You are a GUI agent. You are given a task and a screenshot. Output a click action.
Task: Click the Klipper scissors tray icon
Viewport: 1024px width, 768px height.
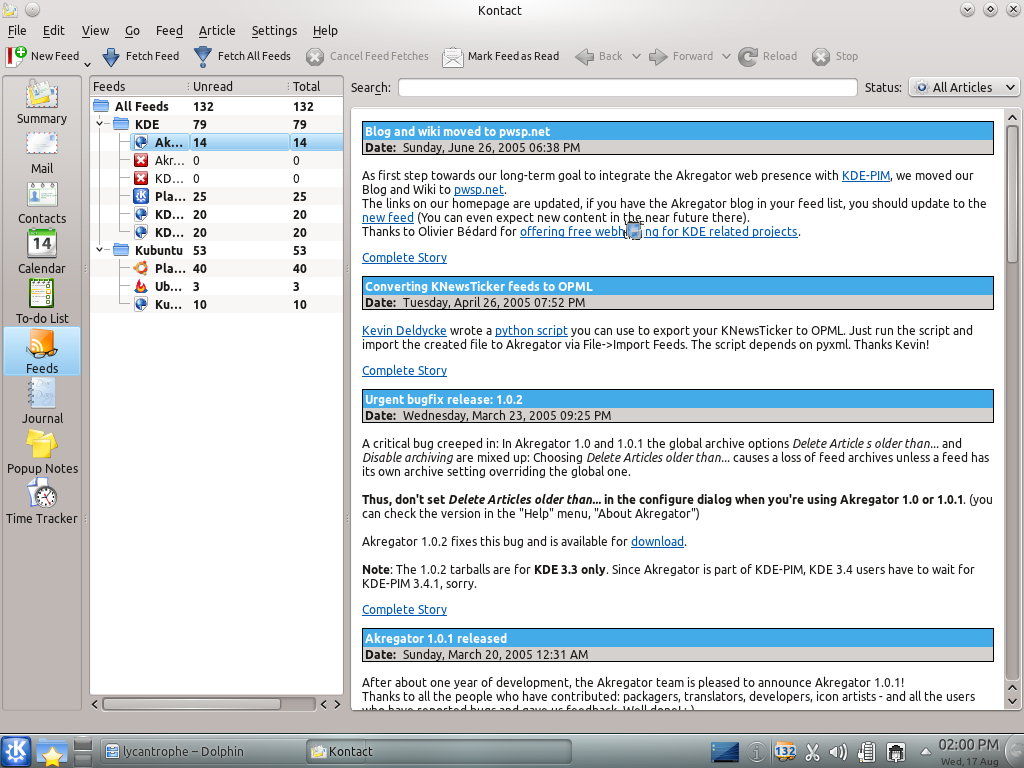coord(812,752)
